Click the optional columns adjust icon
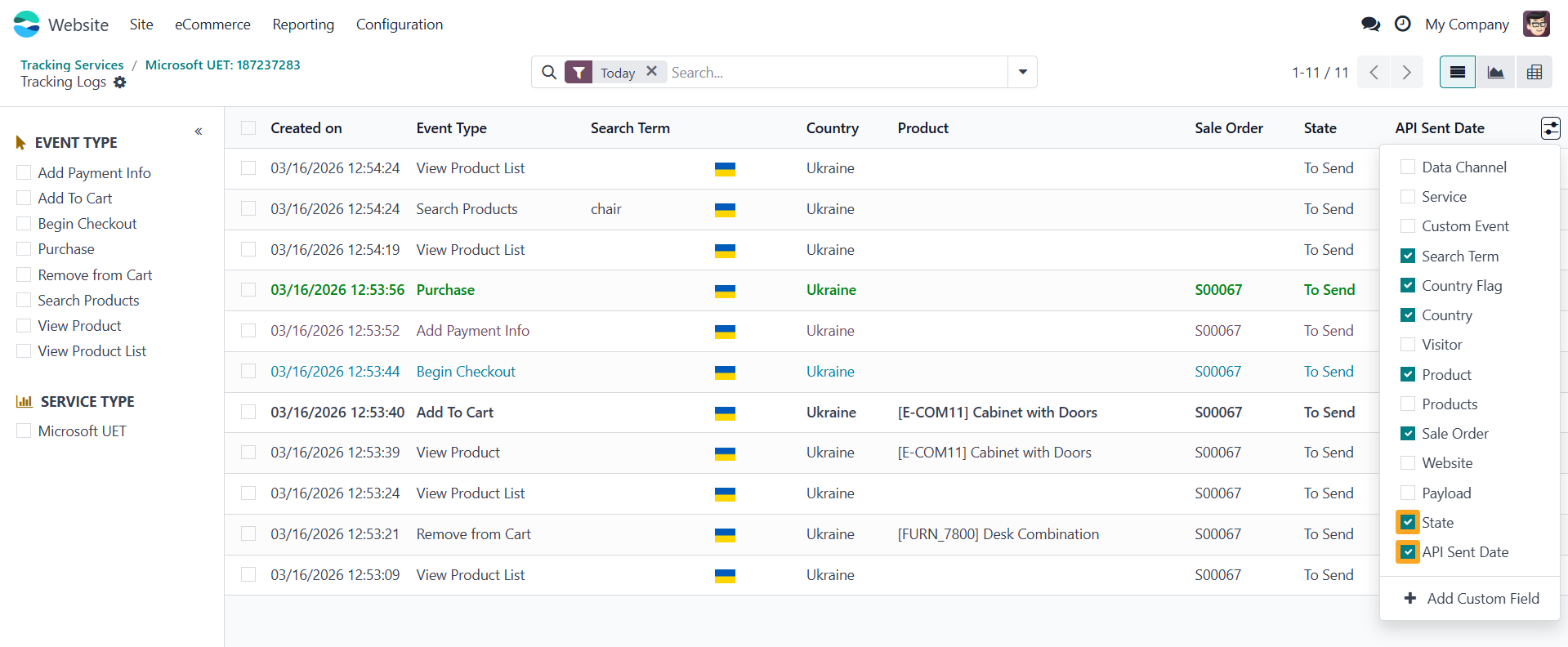The height and width of the screenshot is (647, 1568). (x=1550, y=128)
